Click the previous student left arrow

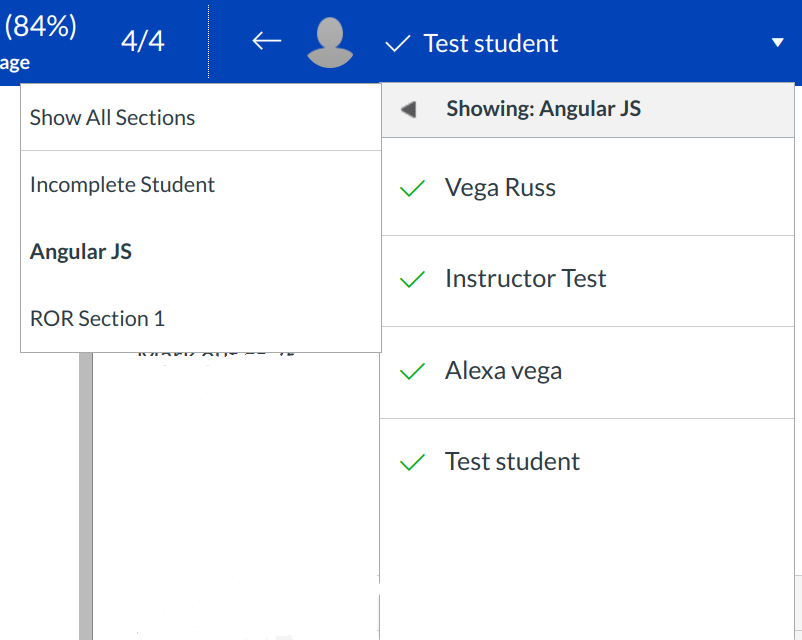(x=266, y=42)
